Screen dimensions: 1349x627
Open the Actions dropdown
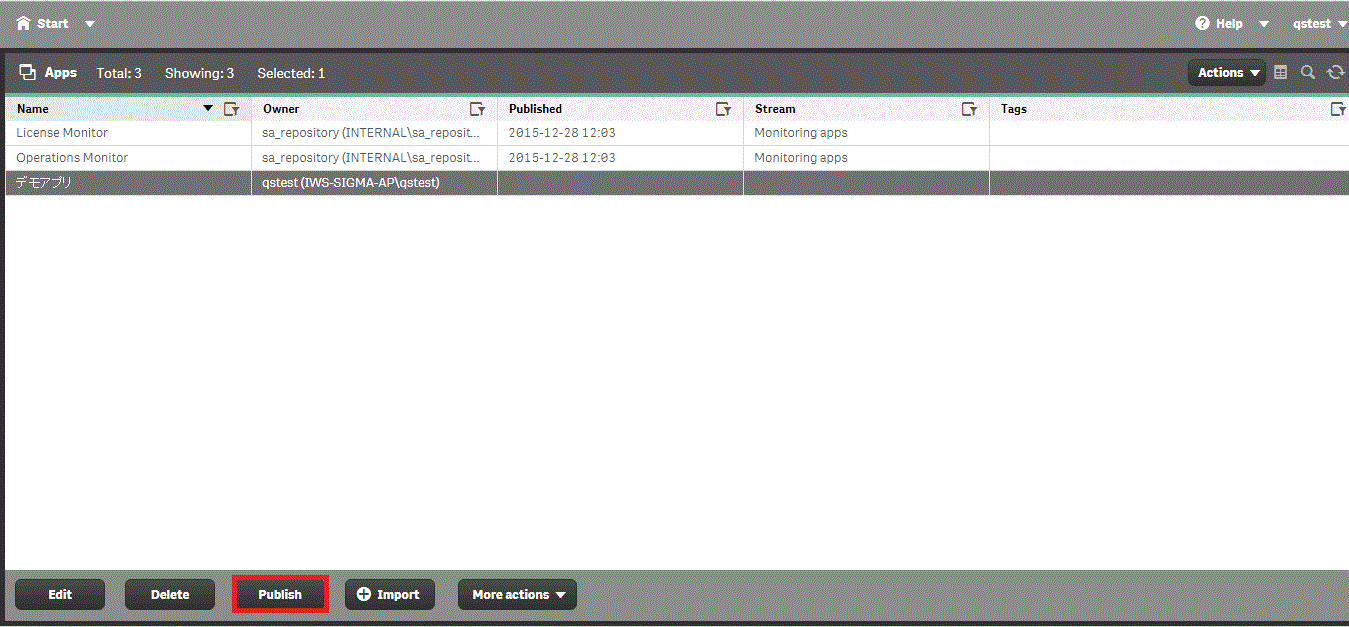click(1226, 72)
